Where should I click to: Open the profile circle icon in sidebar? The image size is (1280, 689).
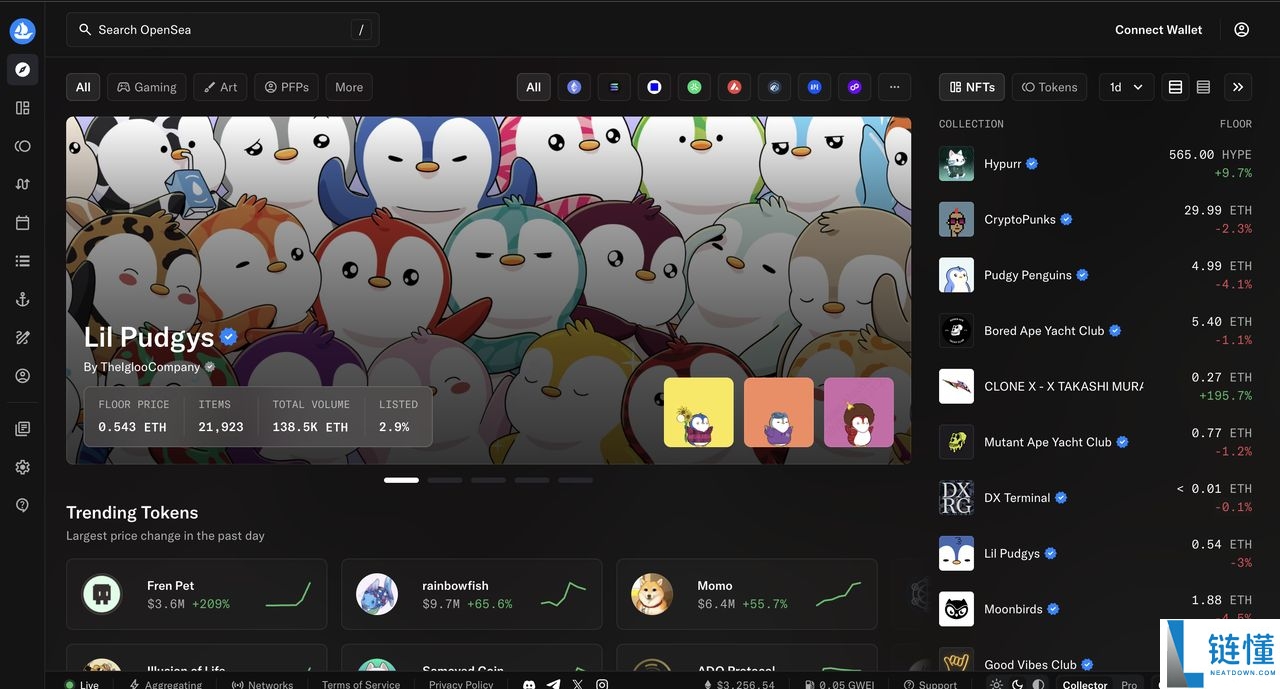tap(22, 376)
